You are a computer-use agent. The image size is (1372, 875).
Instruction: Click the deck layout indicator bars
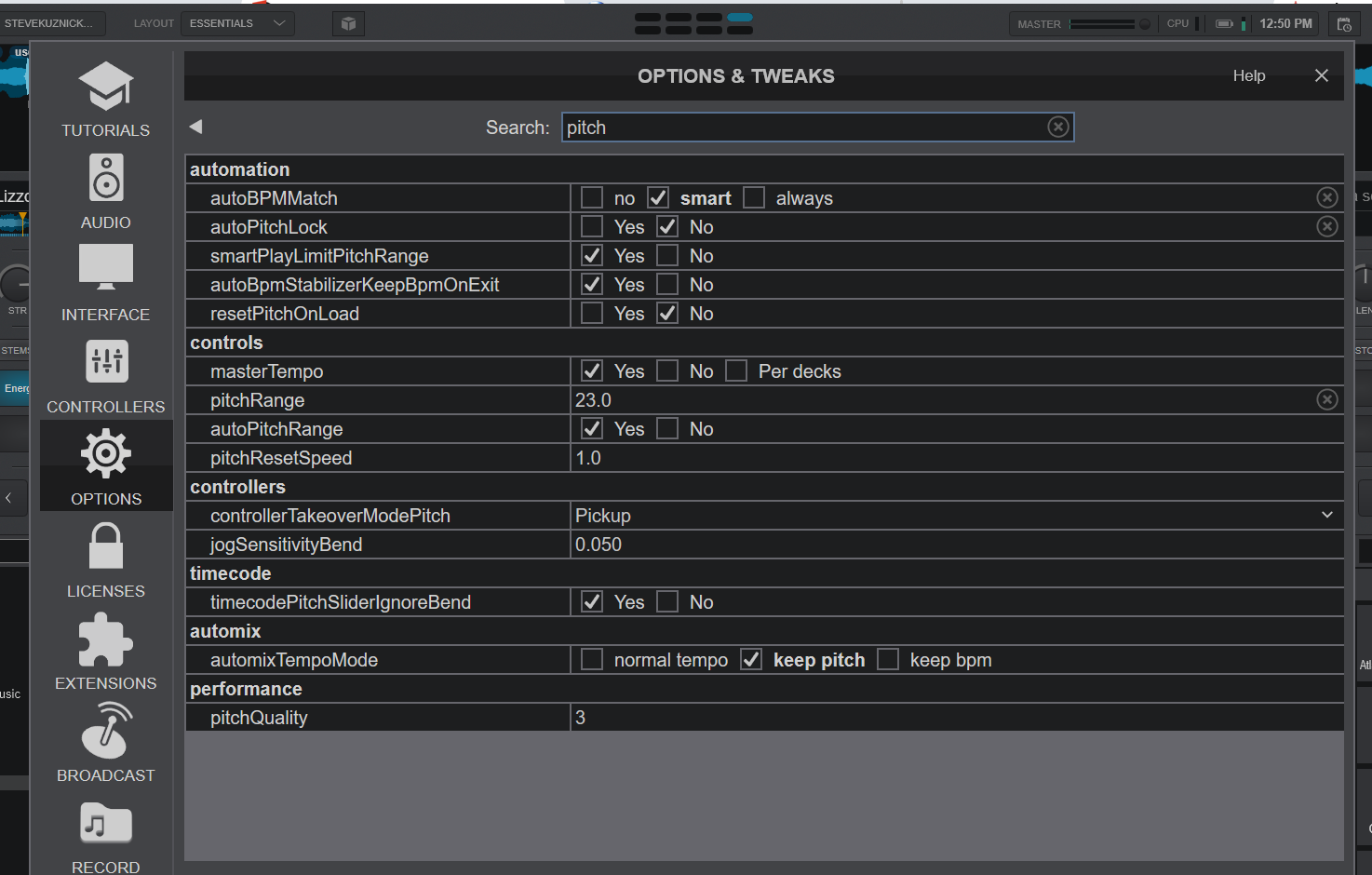point(693,23)
